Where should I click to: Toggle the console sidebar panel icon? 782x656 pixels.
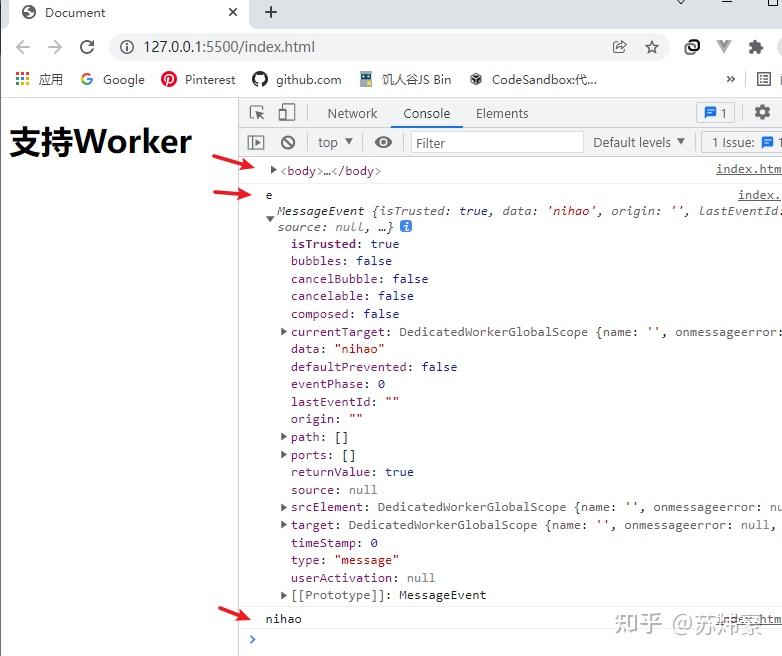coord(256,143)
